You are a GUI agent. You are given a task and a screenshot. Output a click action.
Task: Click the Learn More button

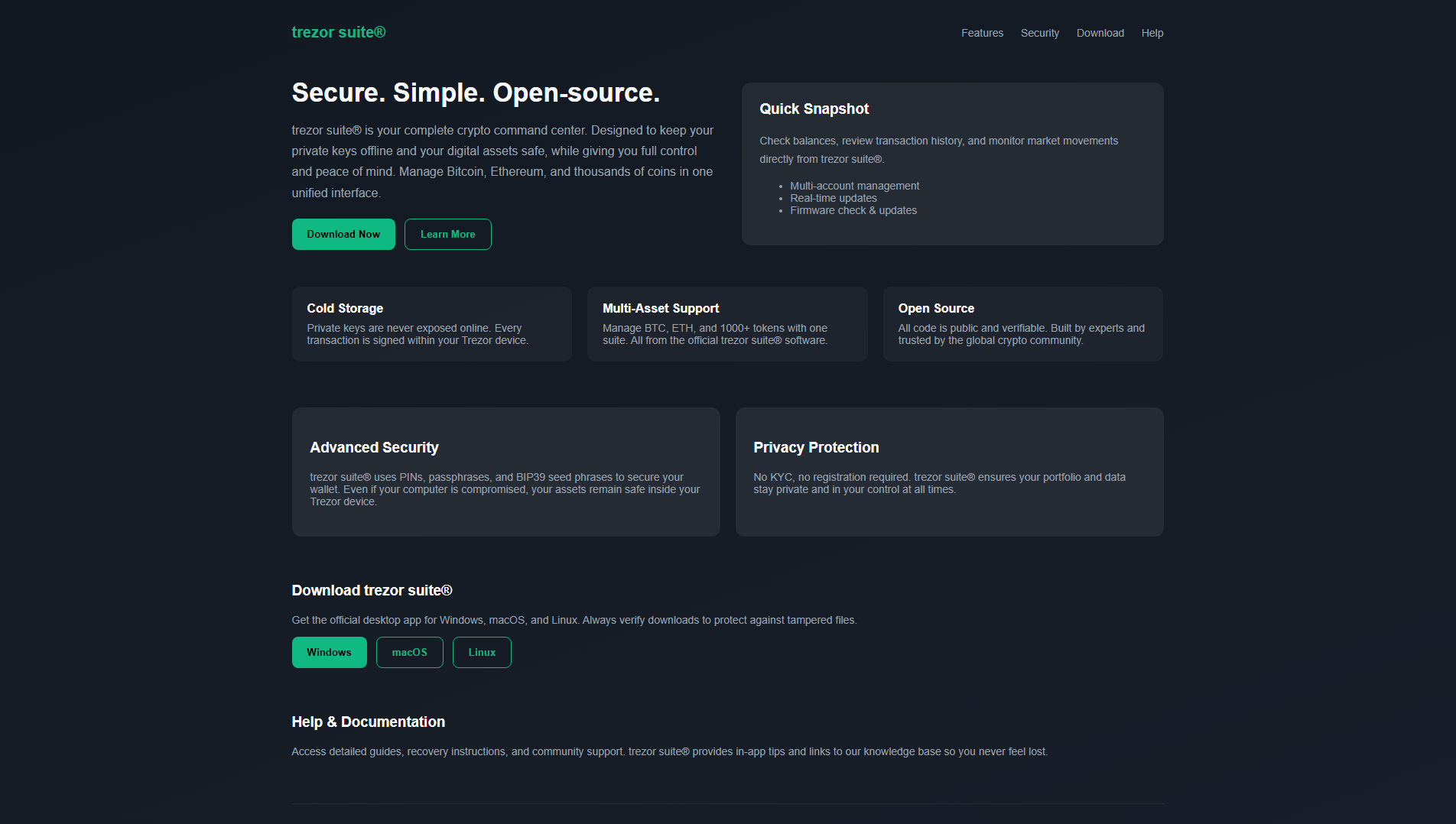447,234
